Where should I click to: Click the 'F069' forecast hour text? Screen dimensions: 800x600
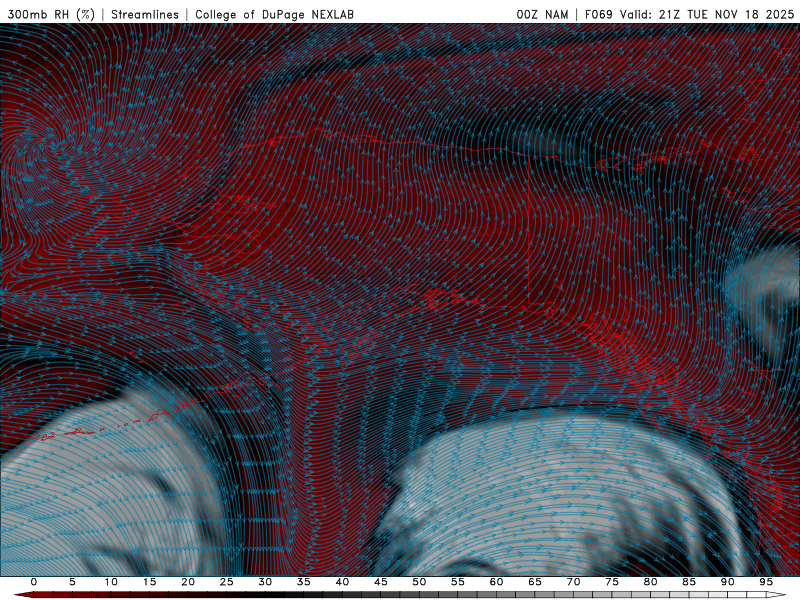pos(598,14)
